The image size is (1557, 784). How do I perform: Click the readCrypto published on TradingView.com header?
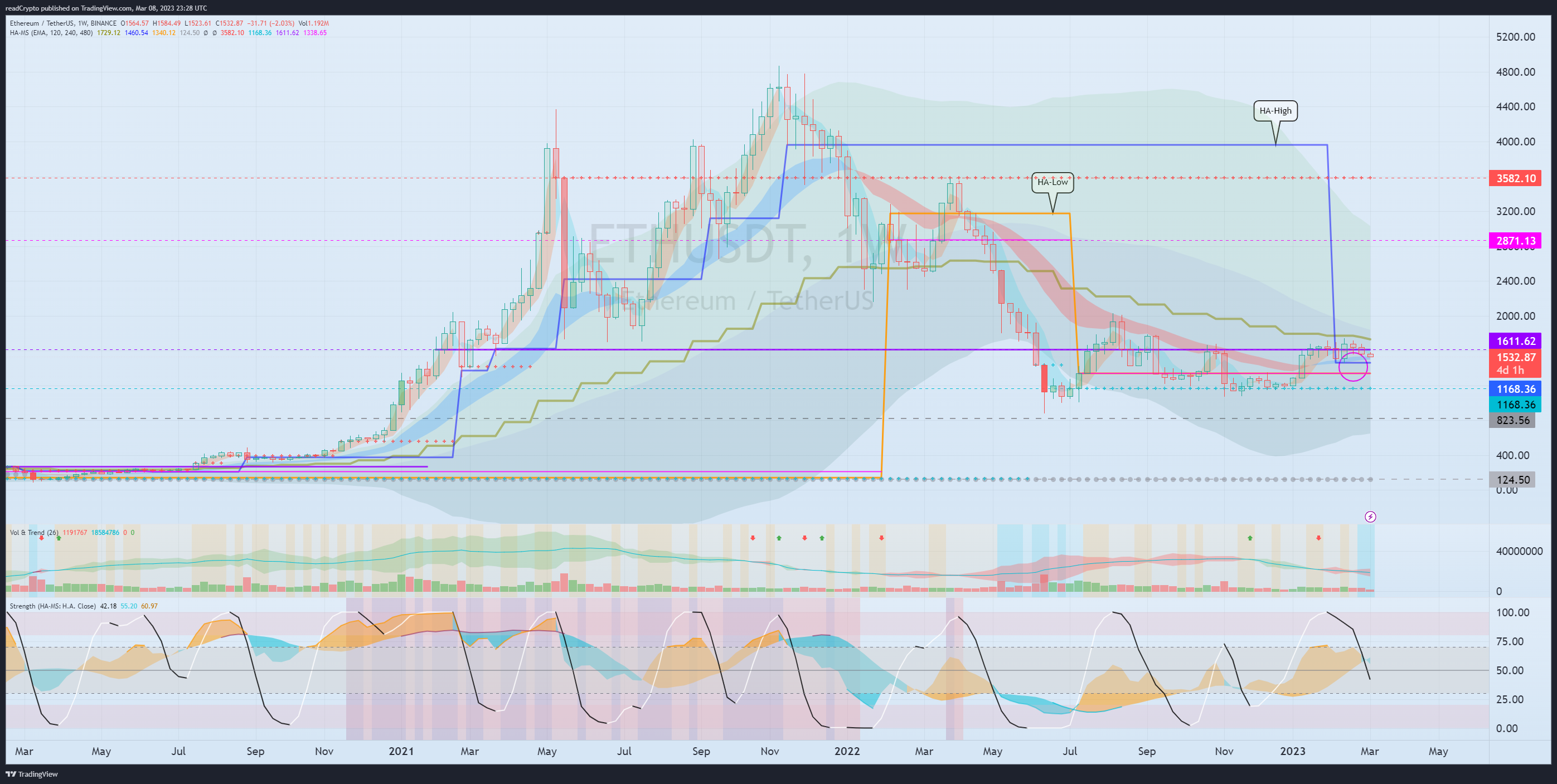pos(106,8)
